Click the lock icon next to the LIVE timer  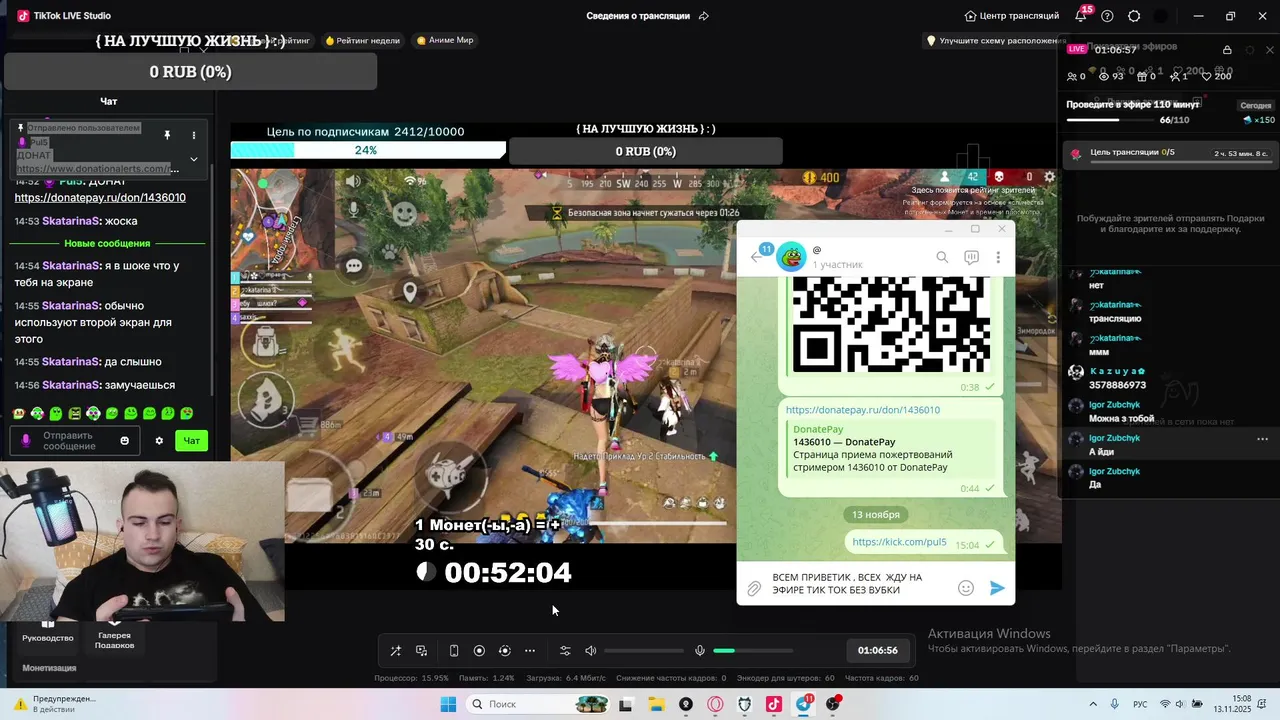(x=1227, y=50)
